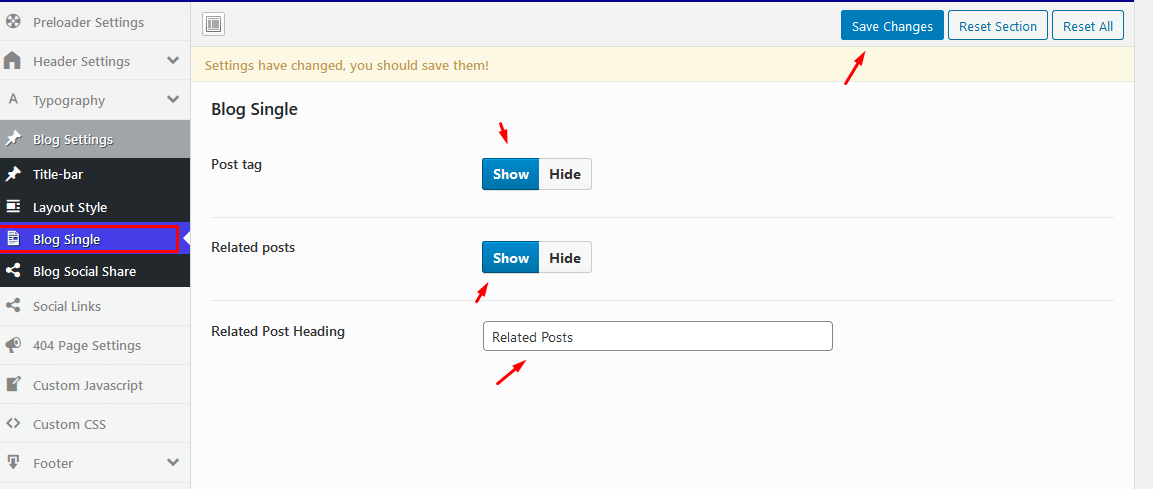Screen dimensions: 1153x489
Task: Open the Title-bar submenu item
Action: tap(58, 174)
